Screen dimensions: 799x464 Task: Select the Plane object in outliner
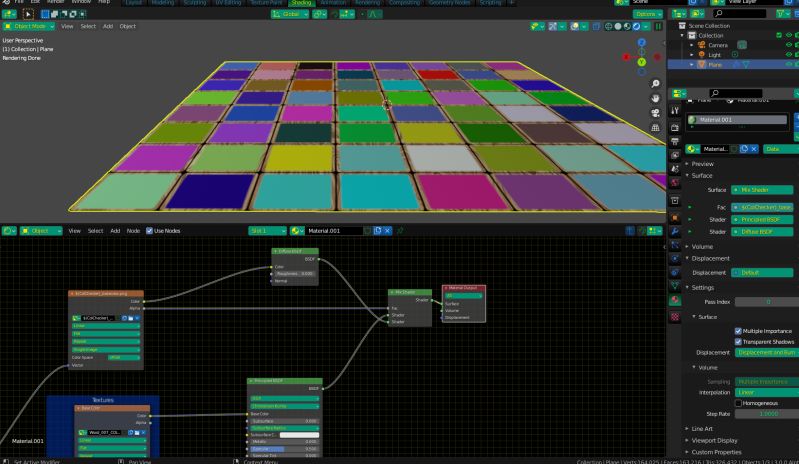[714, 65]
